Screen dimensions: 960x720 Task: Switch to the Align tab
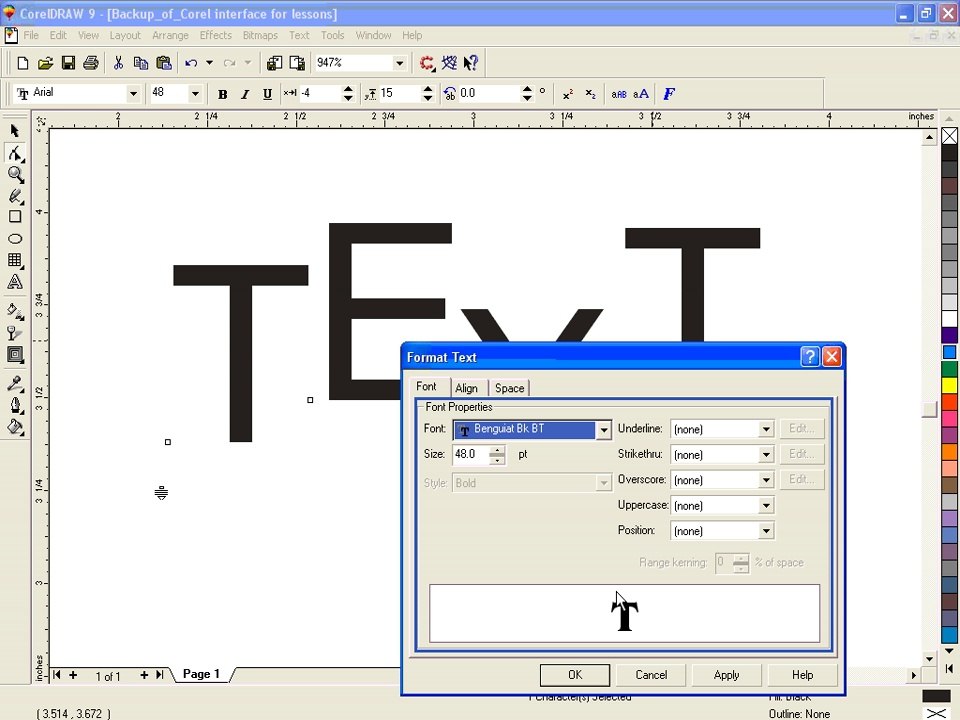pos(467,388)
